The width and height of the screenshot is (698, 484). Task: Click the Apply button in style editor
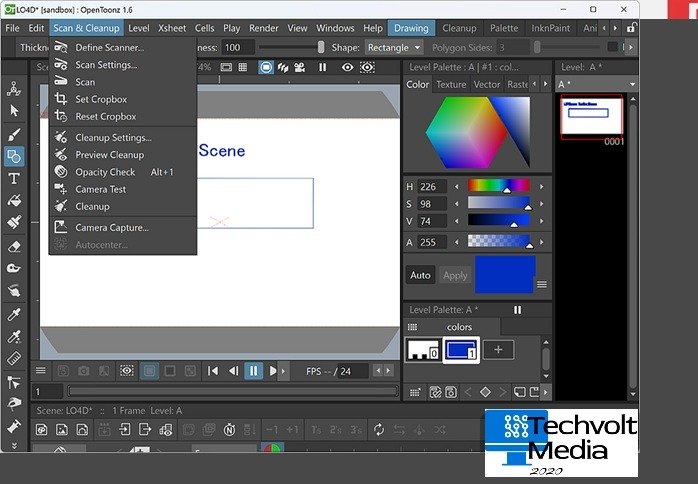click(x=455, y=275)
